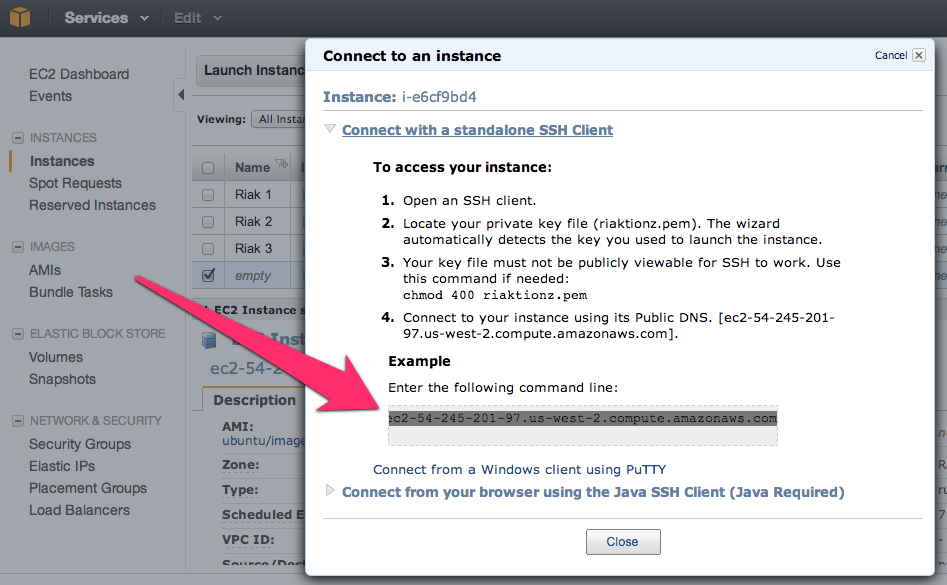Open Load Balancers page
This screenshot has width=947, height=585.
point(80,510)
